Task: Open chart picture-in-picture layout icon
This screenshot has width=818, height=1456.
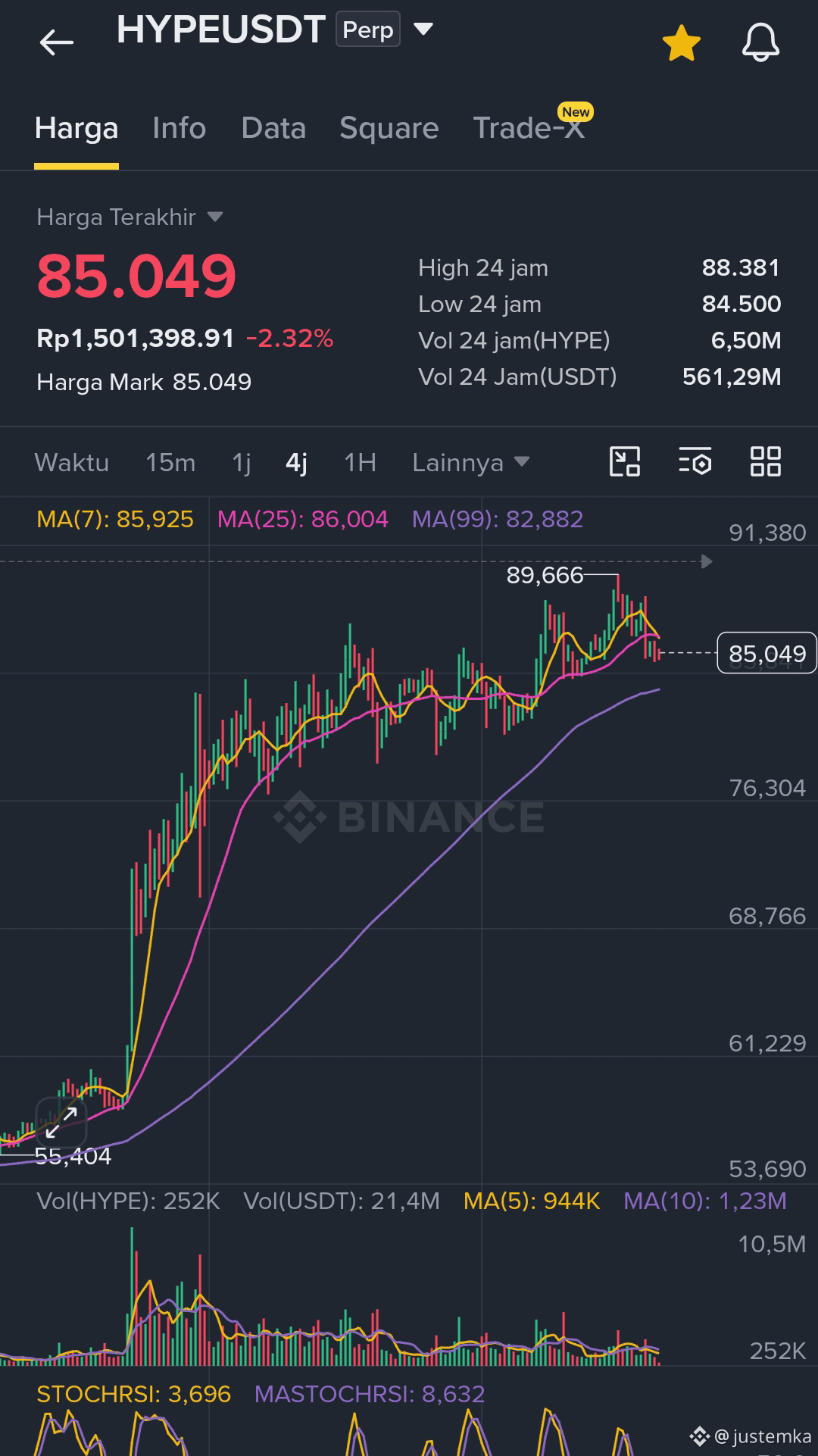Action: [x=625, y=461]
